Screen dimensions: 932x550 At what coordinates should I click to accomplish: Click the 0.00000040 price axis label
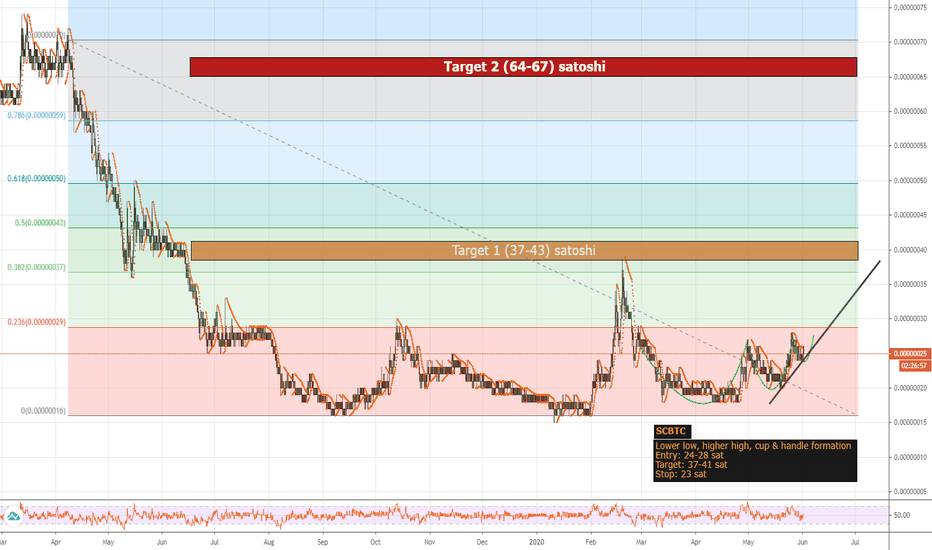click(x=911, y=250)
